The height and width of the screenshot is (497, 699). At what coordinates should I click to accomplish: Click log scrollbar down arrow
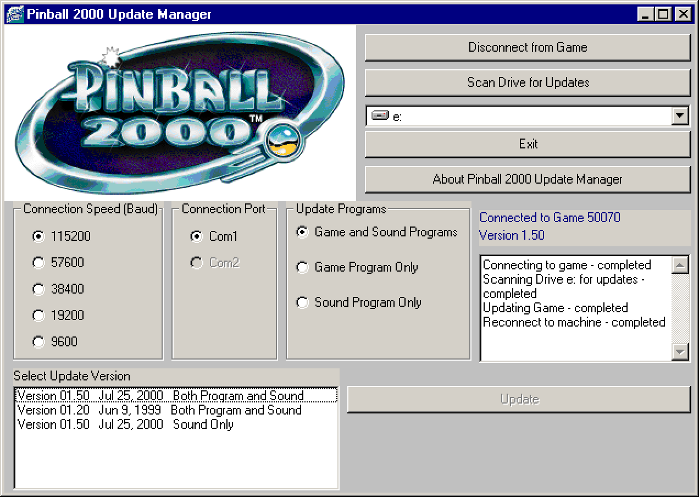(x=680, y=352)
